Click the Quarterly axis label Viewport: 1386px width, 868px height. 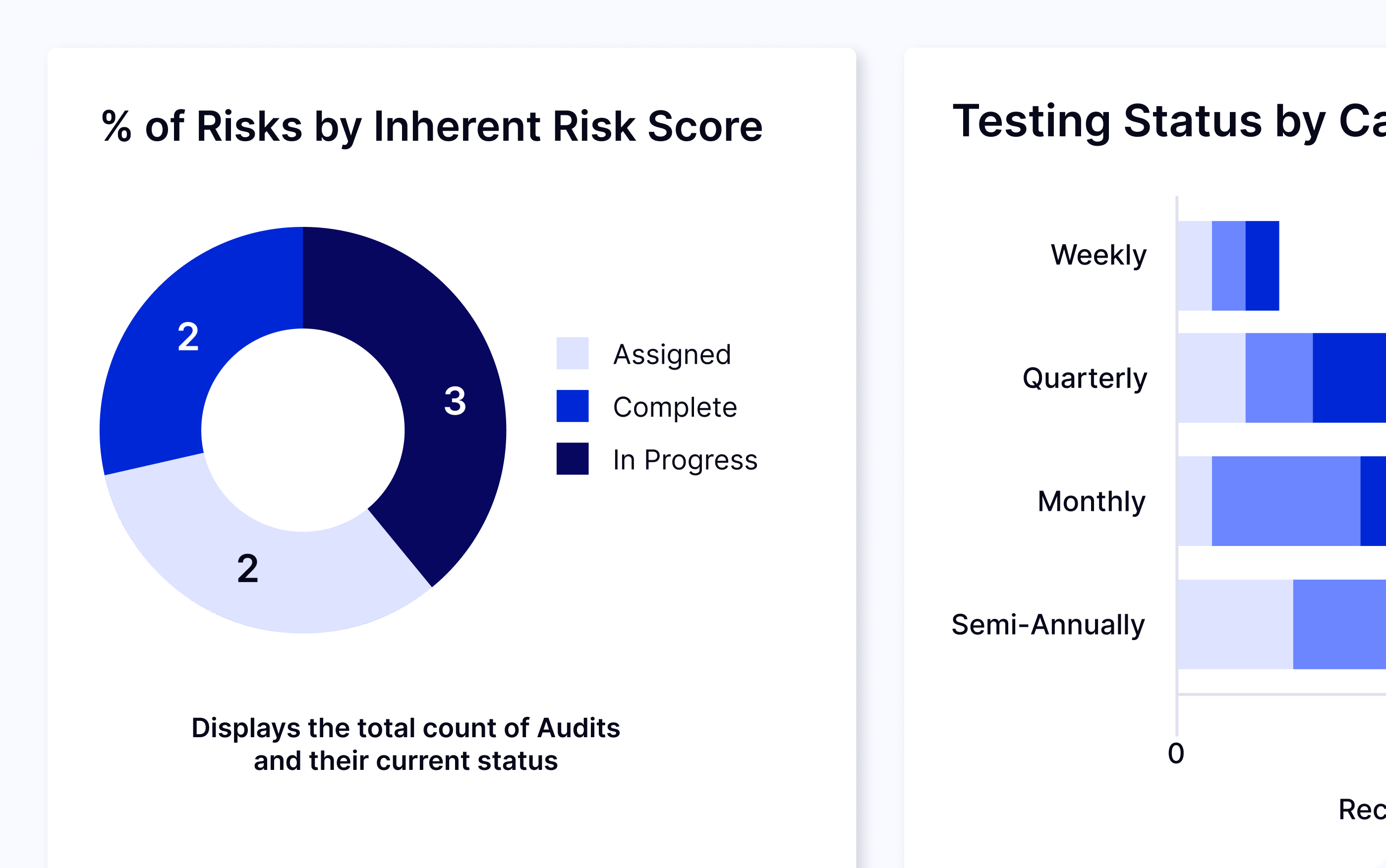tap(1085, 379)
